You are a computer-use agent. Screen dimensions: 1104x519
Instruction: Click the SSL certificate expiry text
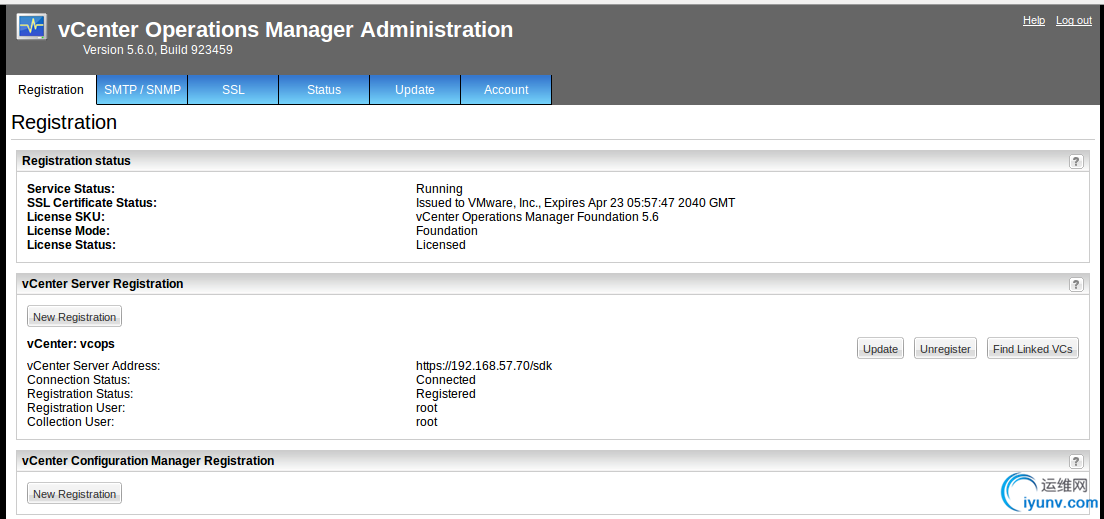click(x=575, y=203)
